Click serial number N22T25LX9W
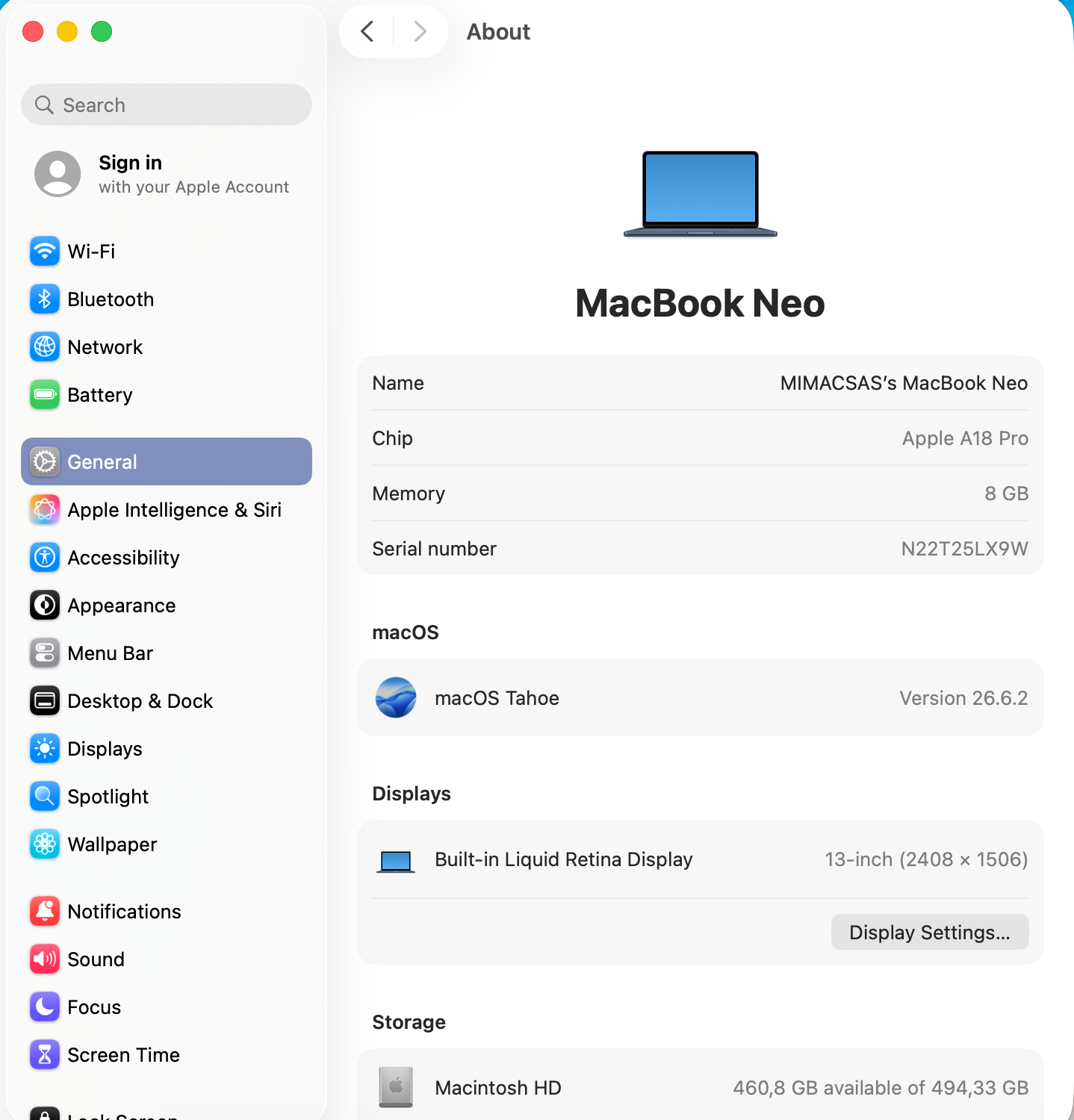 pos(964,549)
